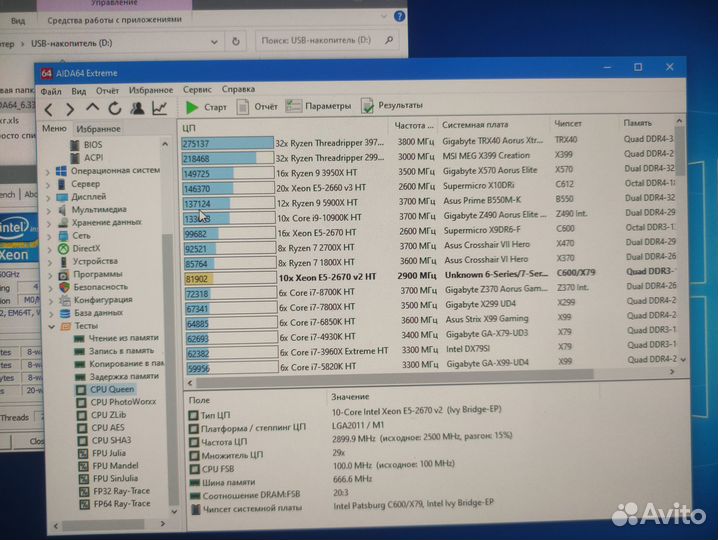Open Параметры in the toolbar
The width and height of the screenshot is (718, 540).
318,106
